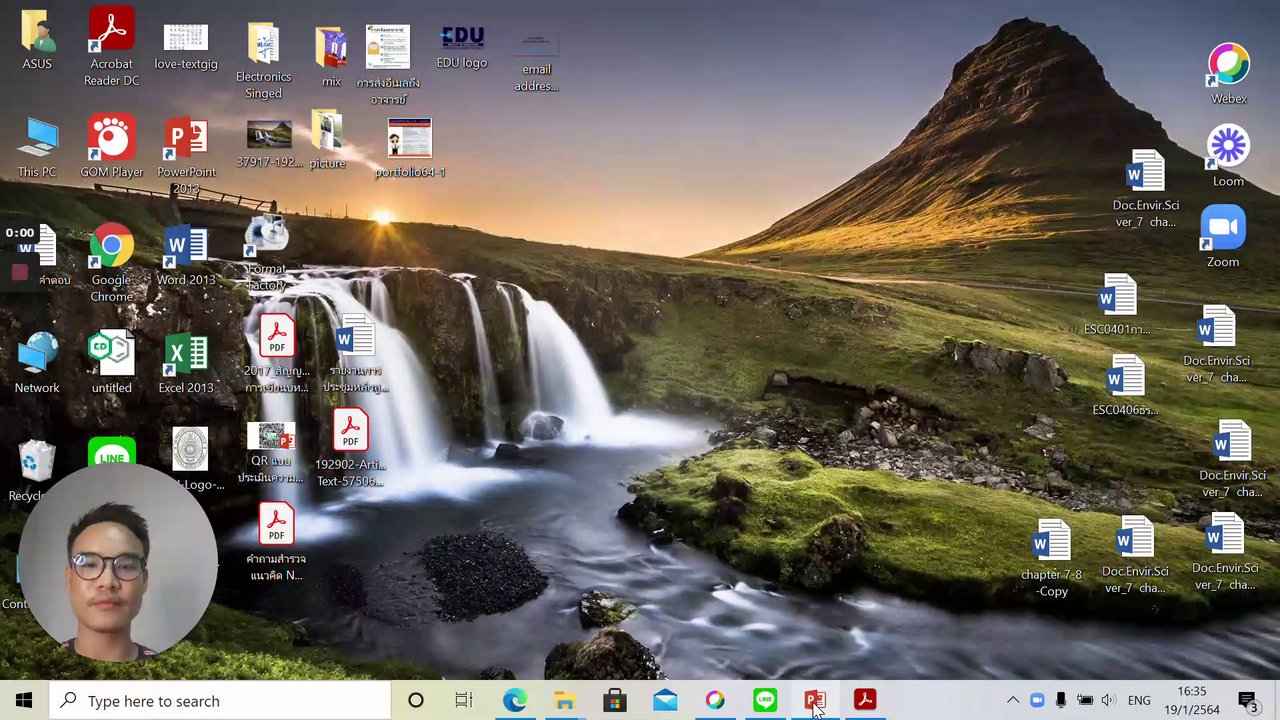
Task: Click the webcam bubble of the recording
Action: (116, 563)
